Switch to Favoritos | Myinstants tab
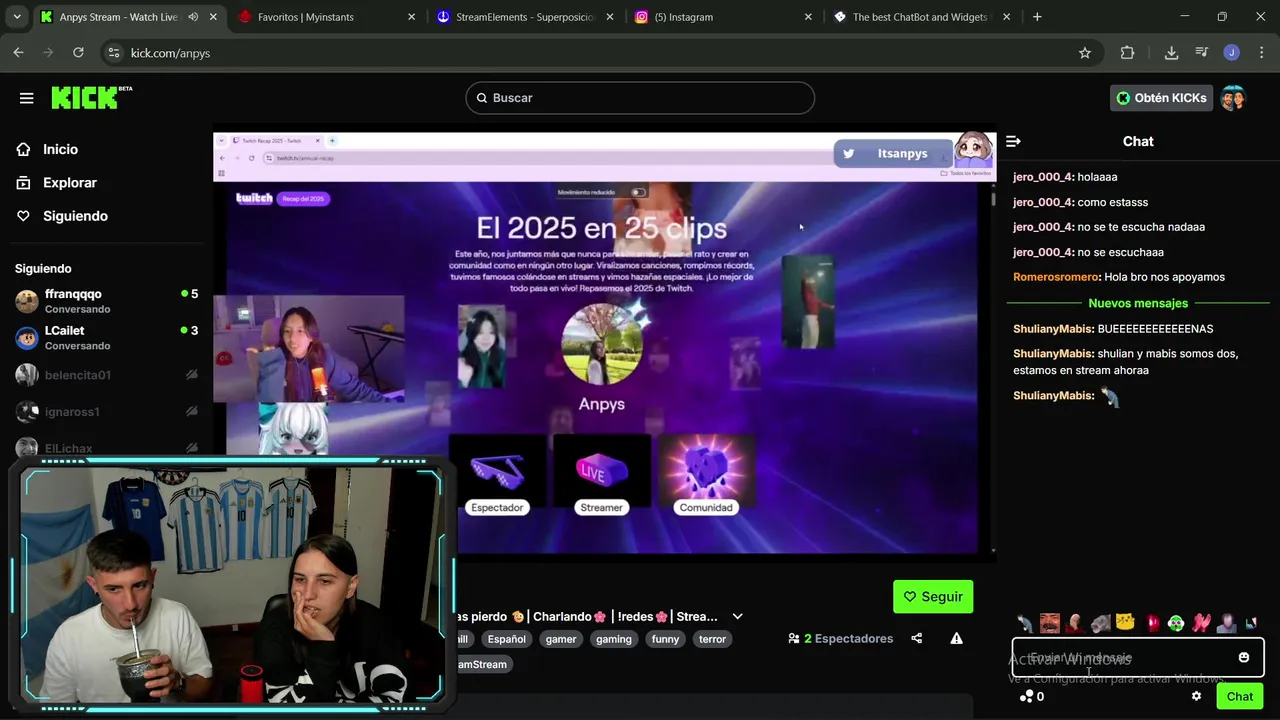This screenshot has width=1280, height=720. [x=327, y=17]
